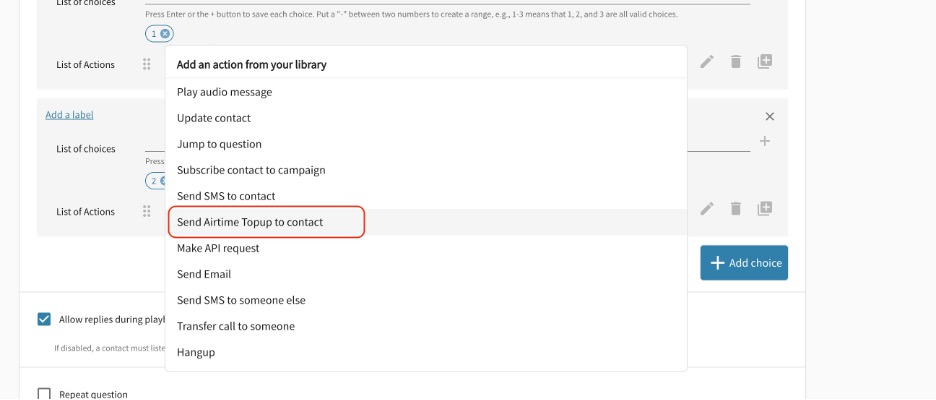The height and width of the screenshot is (400, 936).
Task: Remove the second choice block with the X
Action: [769, 117]
